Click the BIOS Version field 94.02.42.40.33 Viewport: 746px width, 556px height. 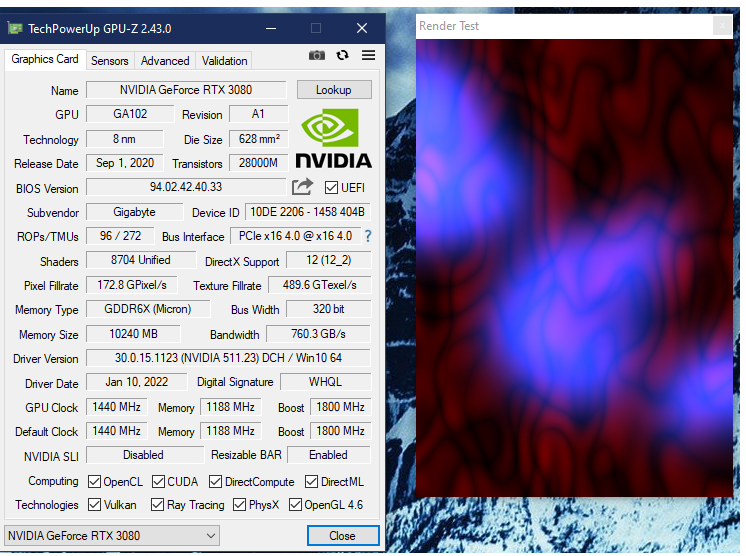[x=186, y=187]
